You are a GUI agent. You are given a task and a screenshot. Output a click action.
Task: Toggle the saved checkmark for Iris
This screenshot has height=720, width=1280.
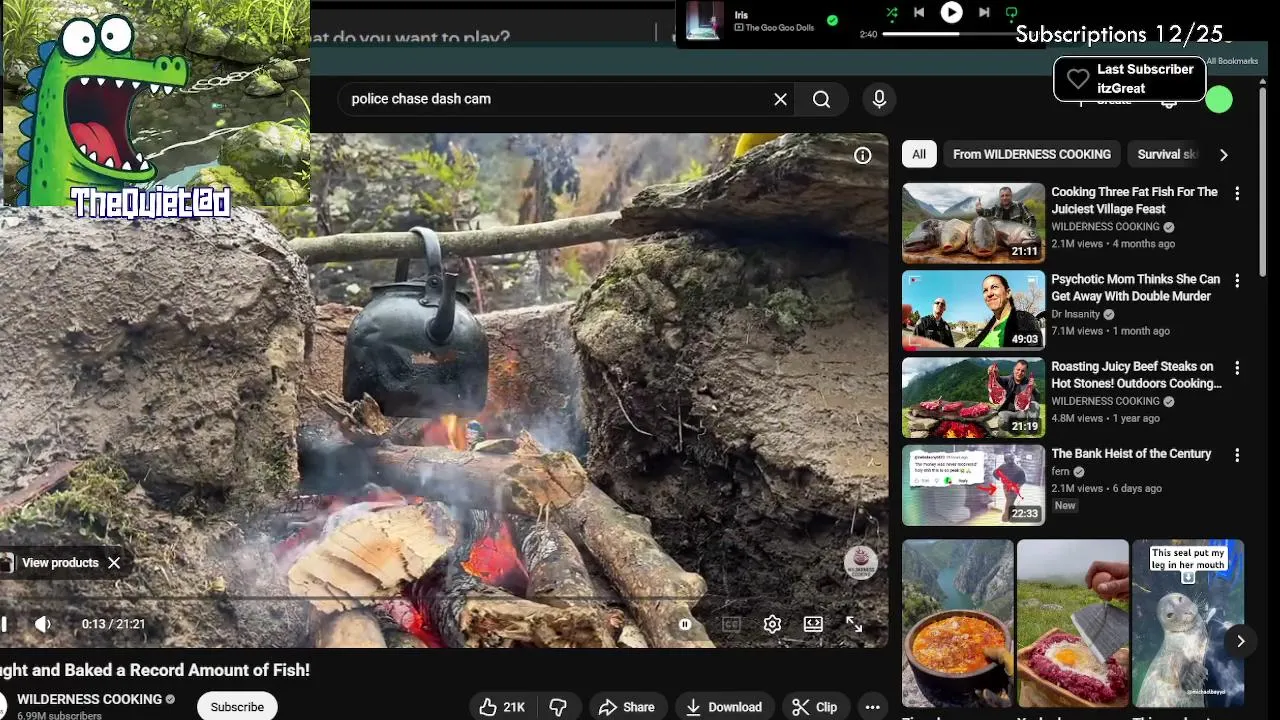(832, 20)
